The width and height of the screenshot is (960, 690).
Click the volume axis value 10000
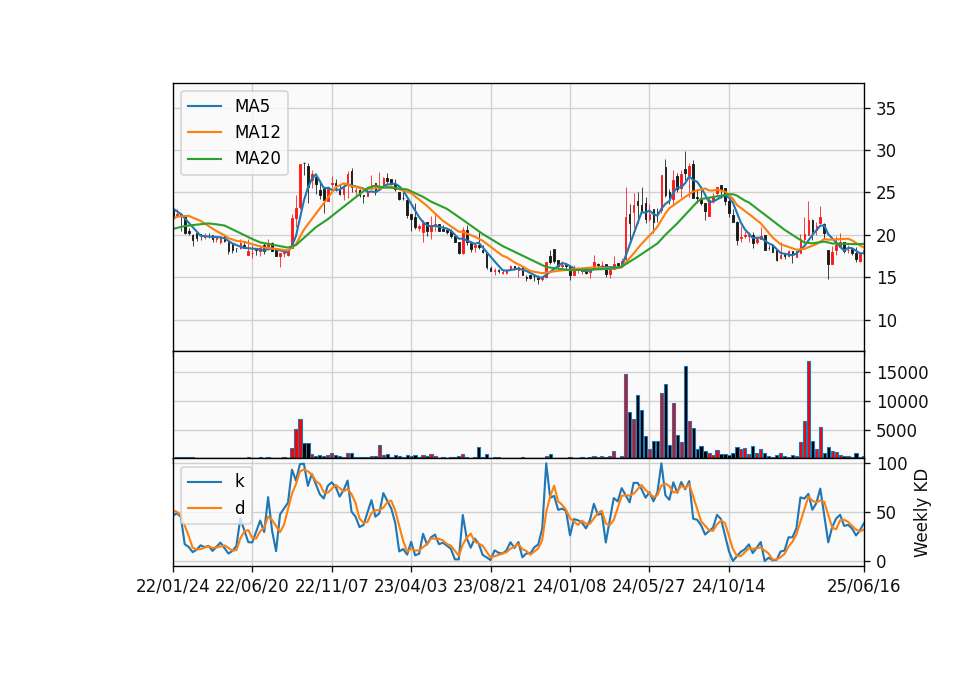tap(902, 402)
